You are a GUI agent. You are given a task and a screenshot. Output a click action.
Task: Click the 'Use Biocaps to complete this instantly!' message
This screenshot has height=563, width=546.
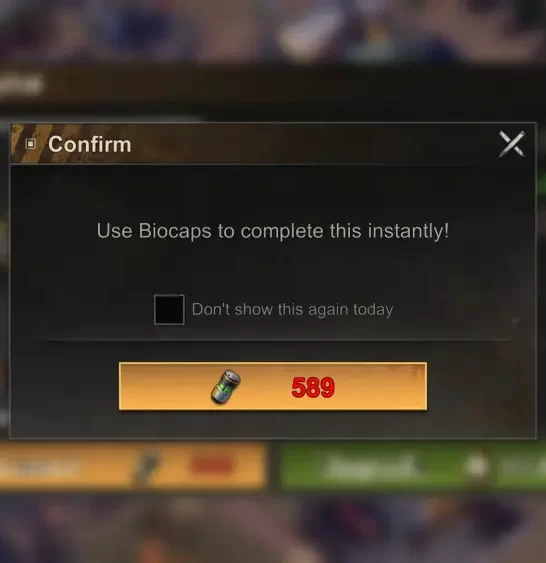click(273, 231)
